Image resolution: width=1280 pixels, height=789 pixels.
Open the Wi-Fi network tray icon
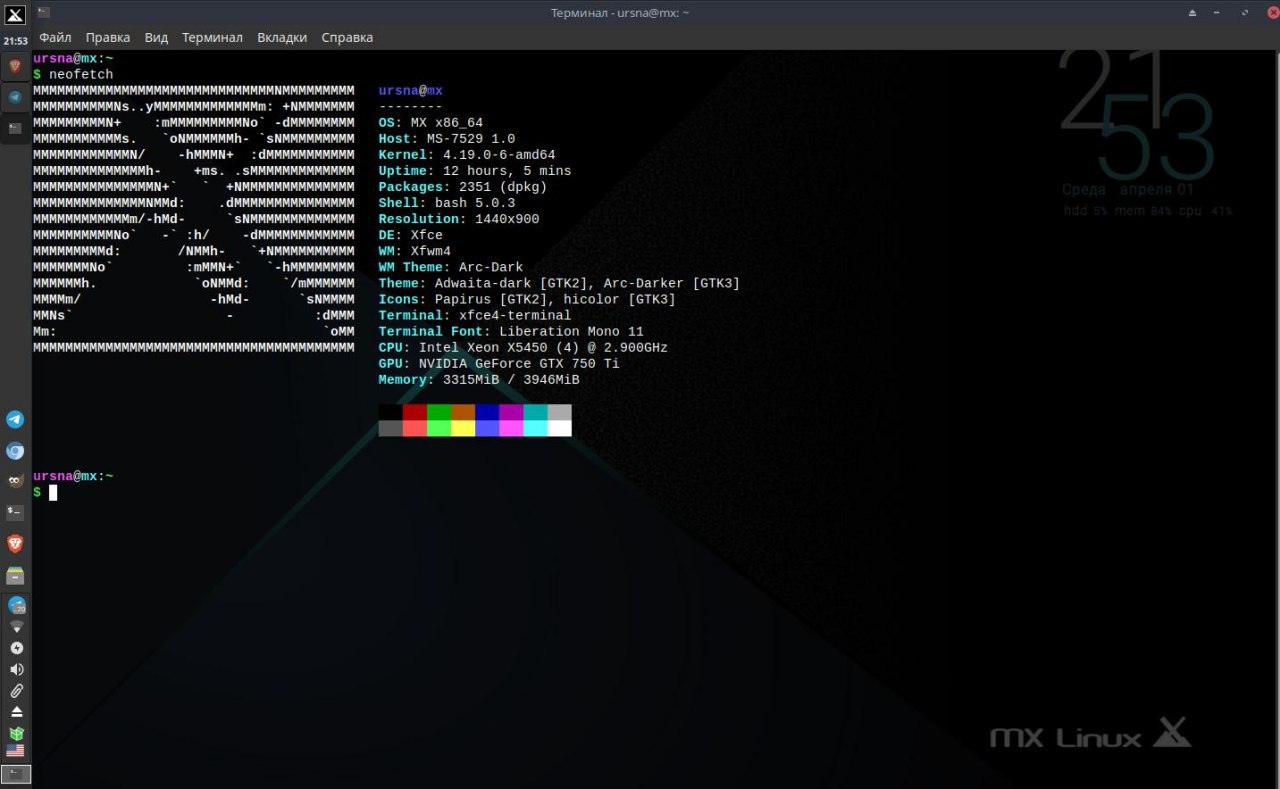[x=16, y=627]
